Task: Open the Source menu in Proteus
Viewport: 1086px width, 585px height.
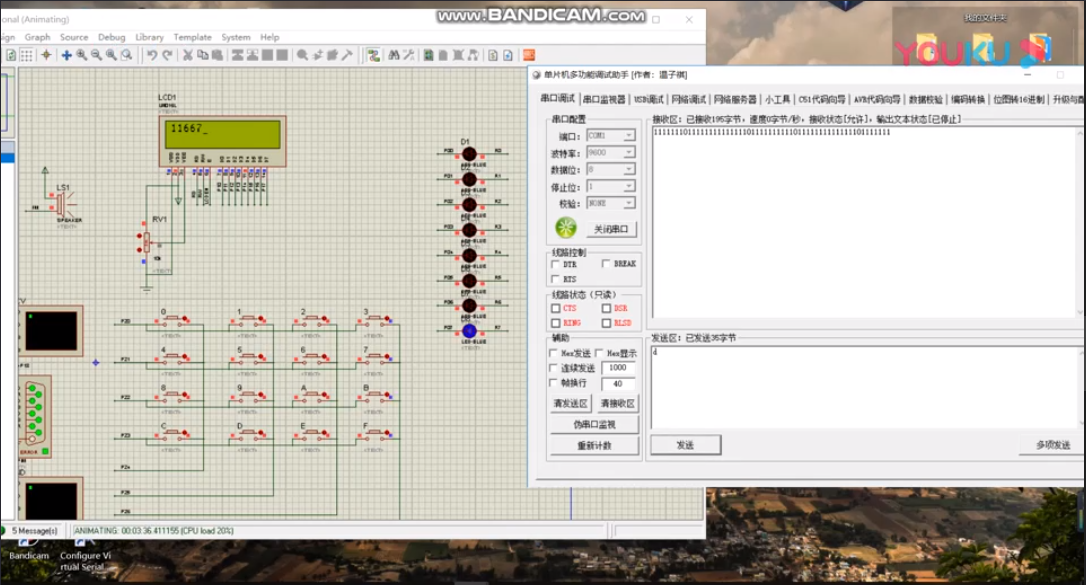Action: coord(74,37)
